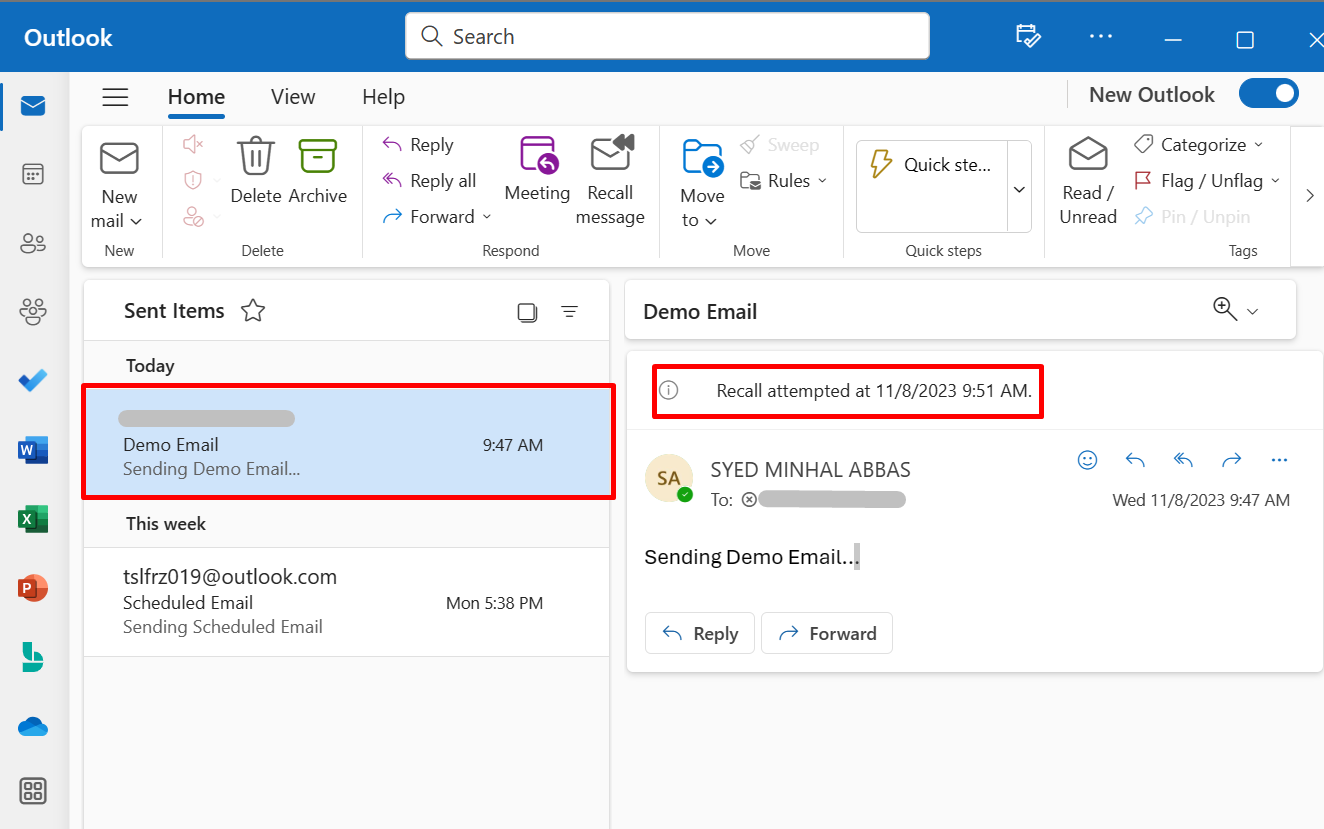Click the Forward button below the message
1324x829 pixels.
coord(826,633)
